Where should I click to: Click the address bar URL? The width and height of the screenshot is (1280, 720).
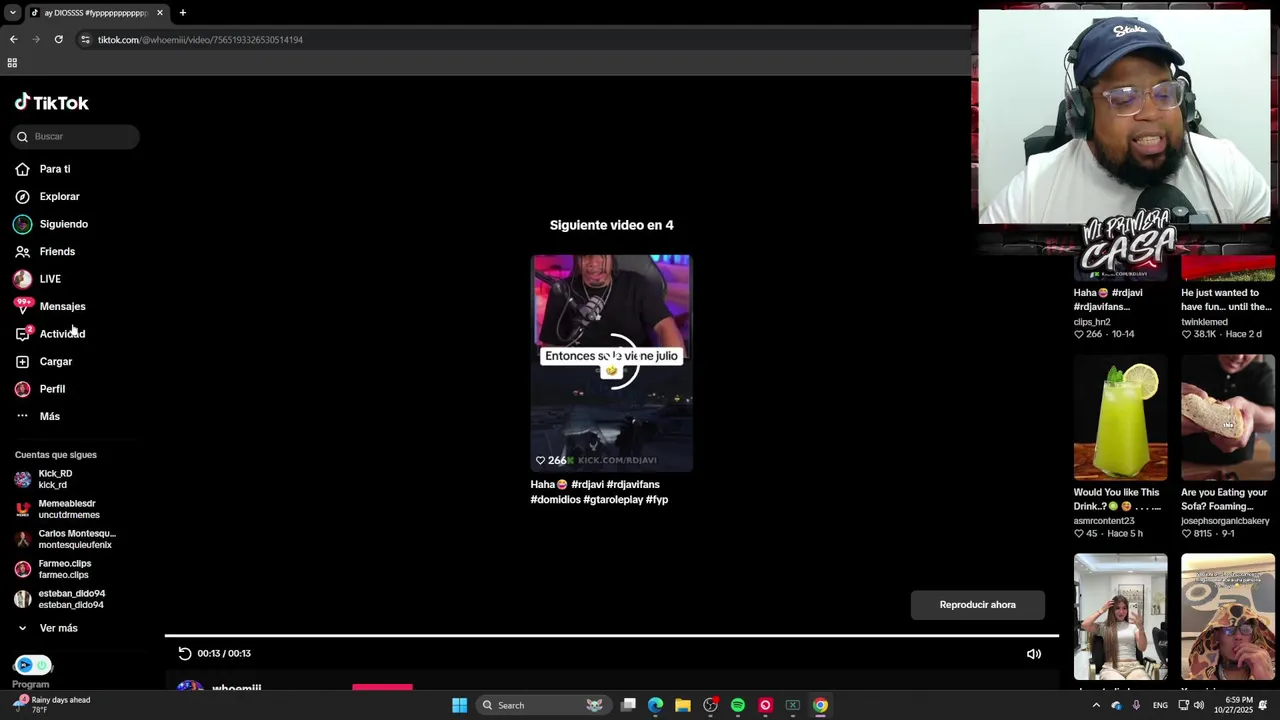click(x=200, y=40)
